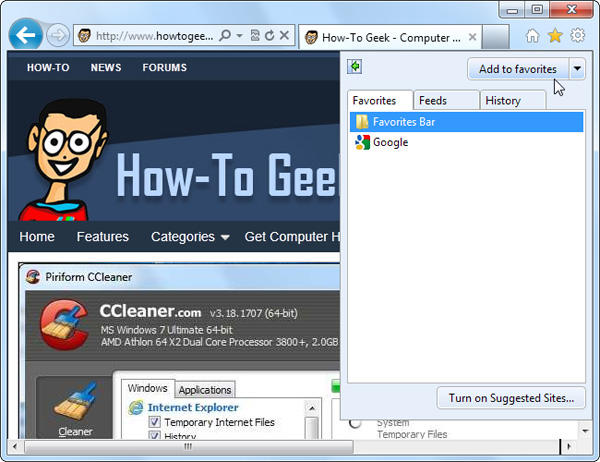This screenshot has width=600, height=462.
Task: Click Add to favorites button
Action: (518, 69)
